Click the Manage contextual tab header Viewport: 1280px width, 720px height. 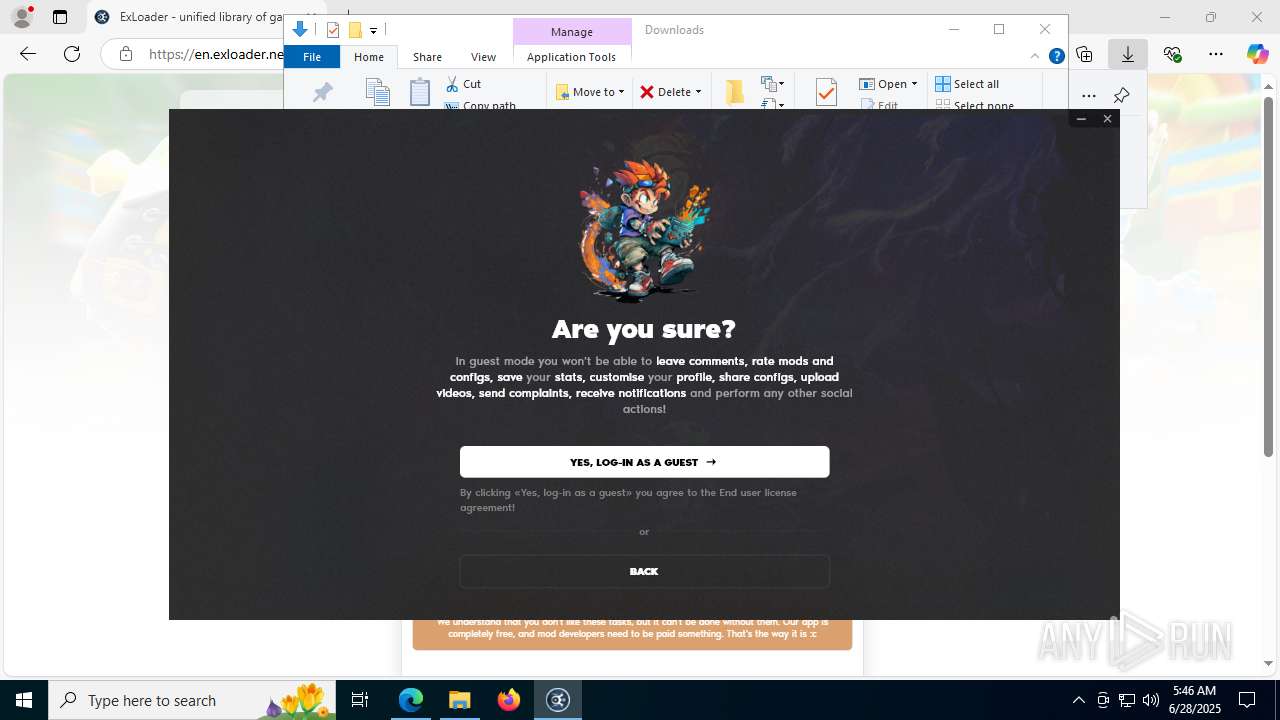[x=572, y=31]
